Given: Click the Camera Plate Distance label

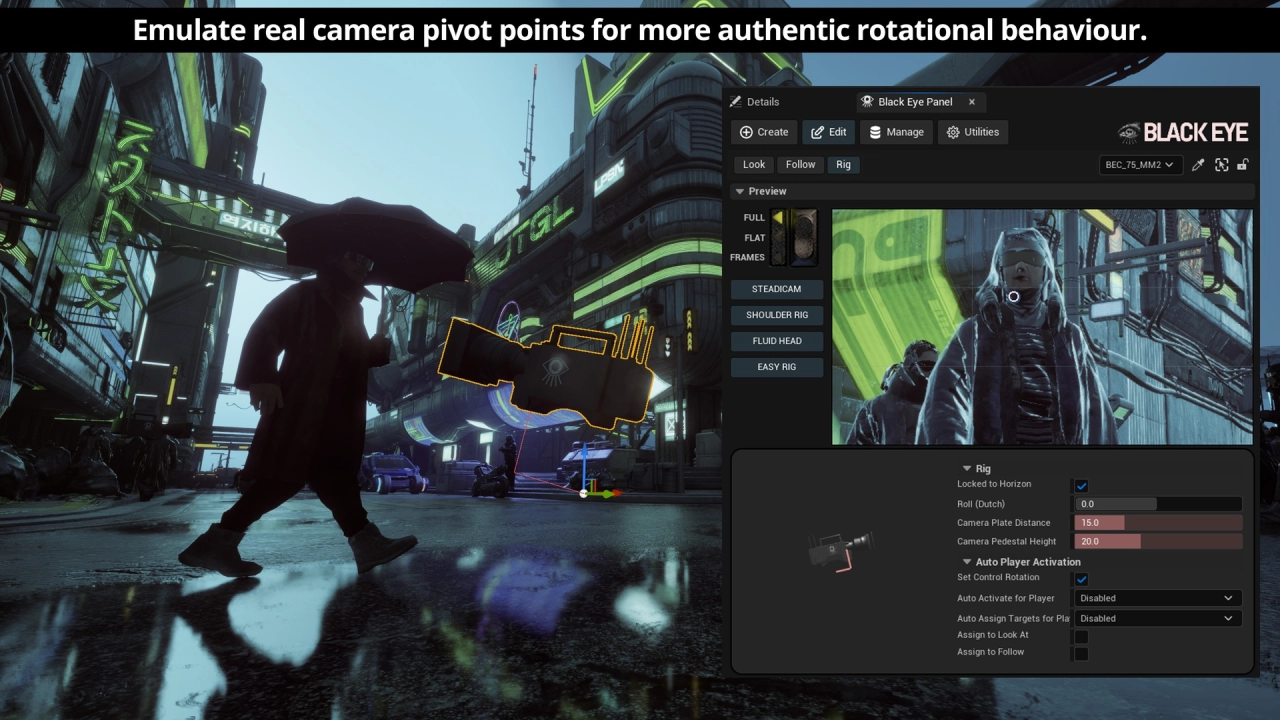Looking at the screenshot, I should 1004,523.
